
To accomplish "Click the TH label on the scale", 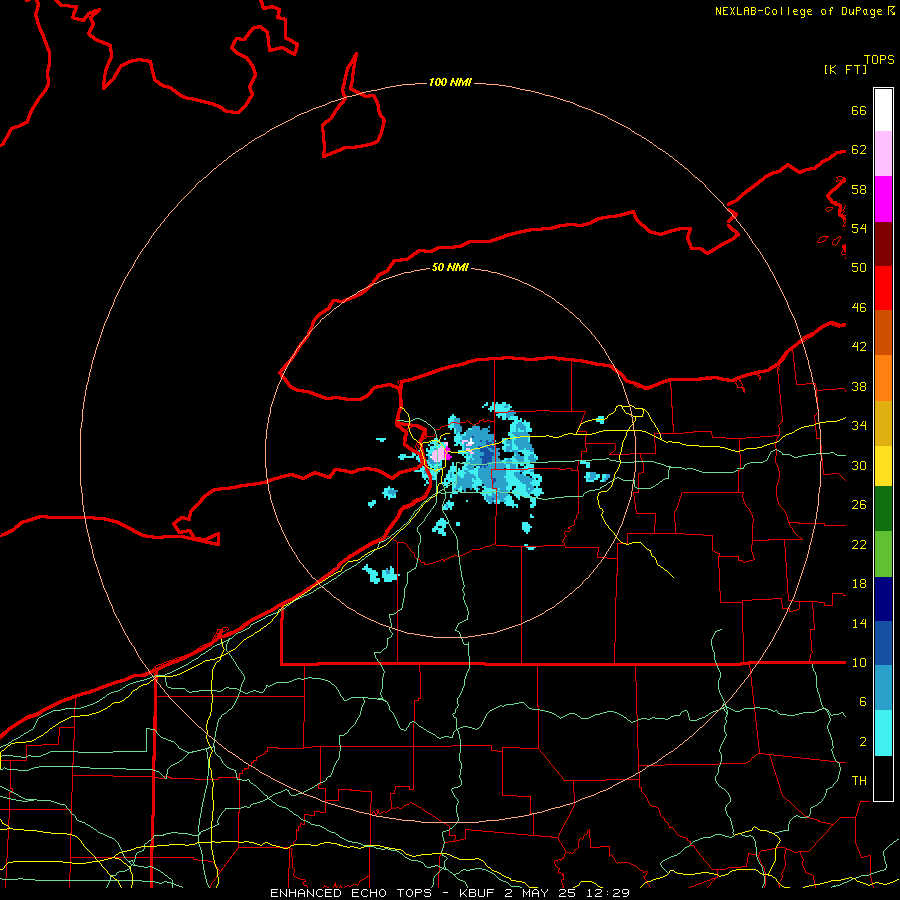I will tap(859, 780).
